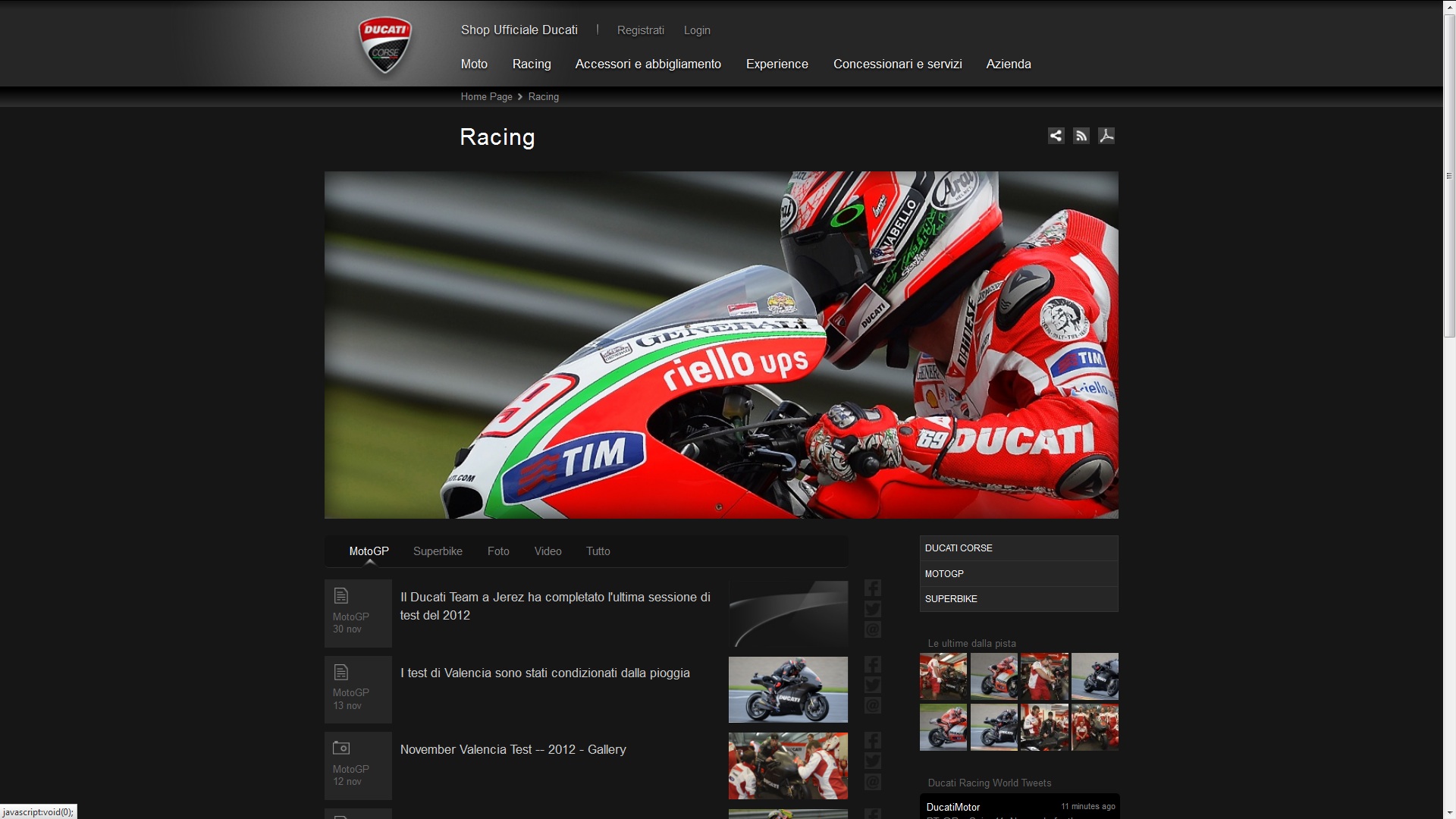Email the Valencia pioggia article
This screenshot has width=1456, height=819.
[873, 705]
